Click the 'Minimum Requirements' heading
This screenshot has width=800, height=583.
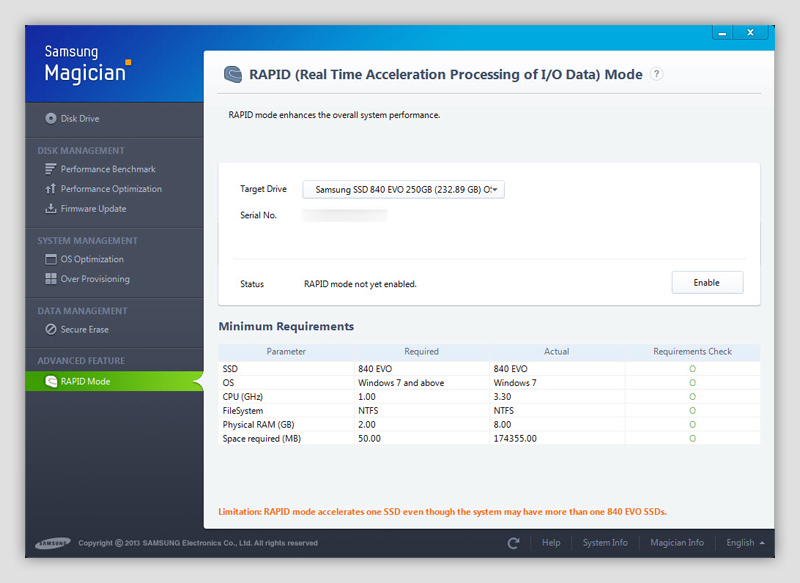pos(286,326)
